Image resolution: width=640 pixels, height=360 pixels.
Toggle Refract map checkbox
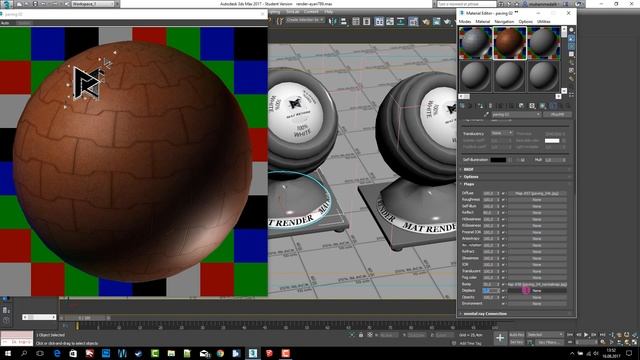click(x=503, y=251)
